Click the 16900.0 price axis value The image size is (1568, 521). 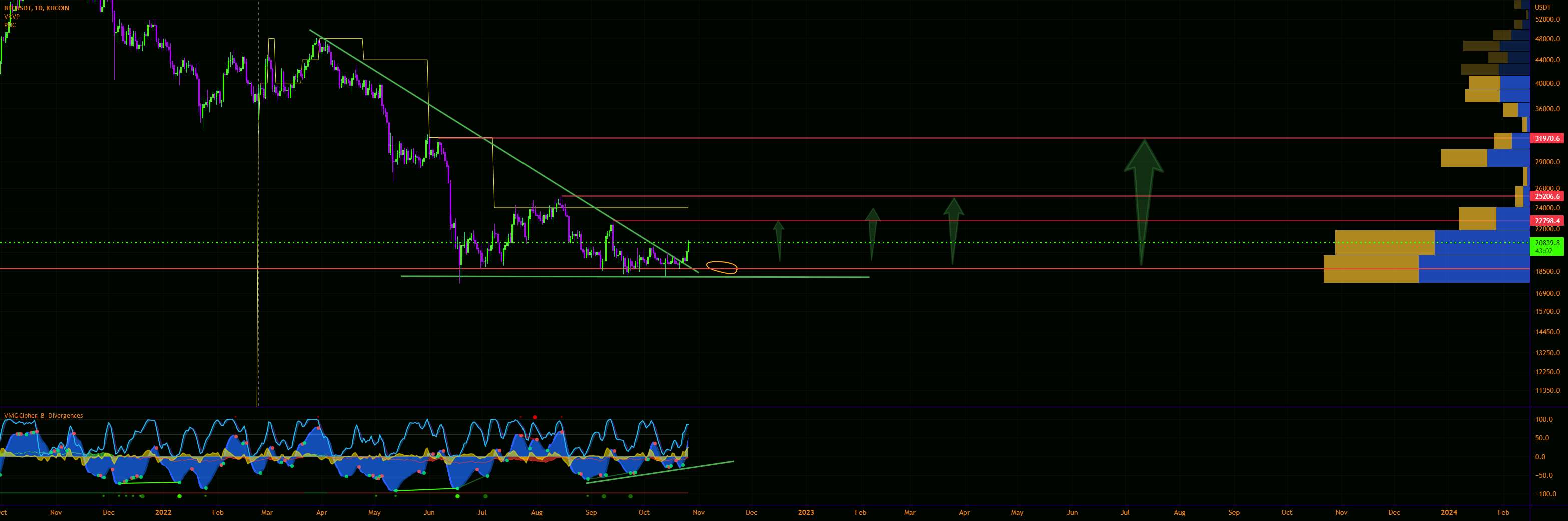tap(1547, 293)
